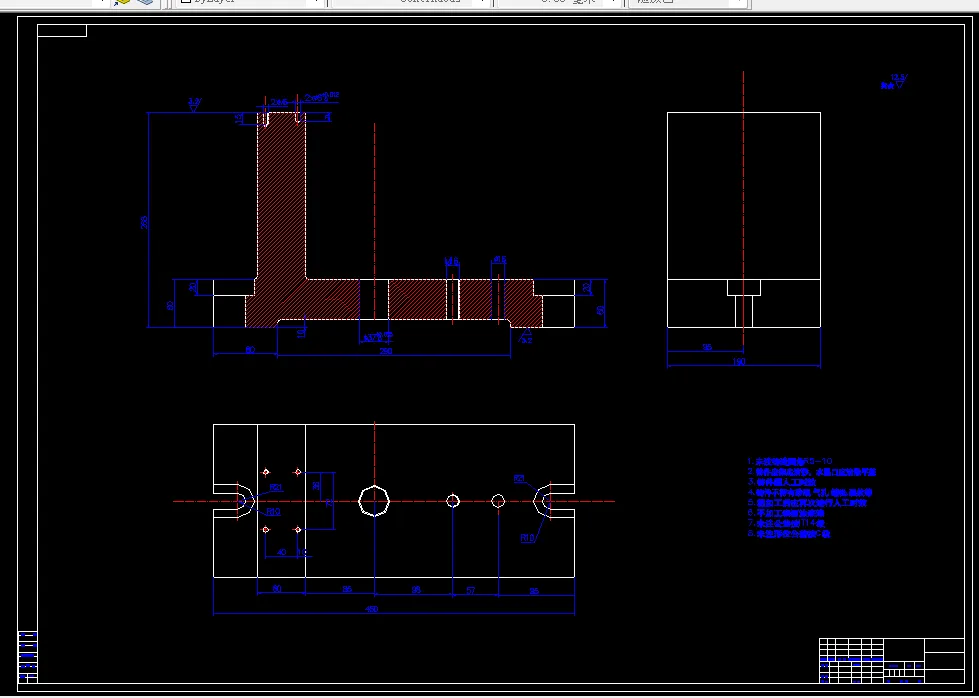Select the 260 dimension below the section view
The width and height of the screenshot is (979, 698).
pyautogui.click(x=386, y=351)
